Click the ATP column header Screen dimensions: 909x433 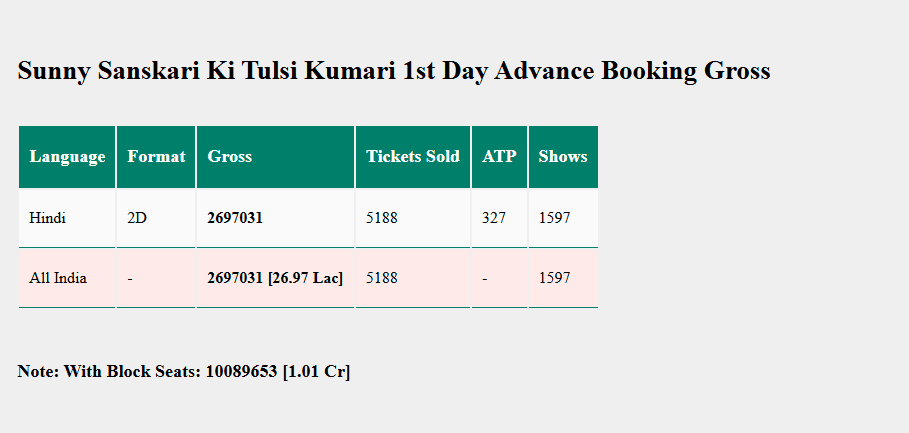(499, 157)
